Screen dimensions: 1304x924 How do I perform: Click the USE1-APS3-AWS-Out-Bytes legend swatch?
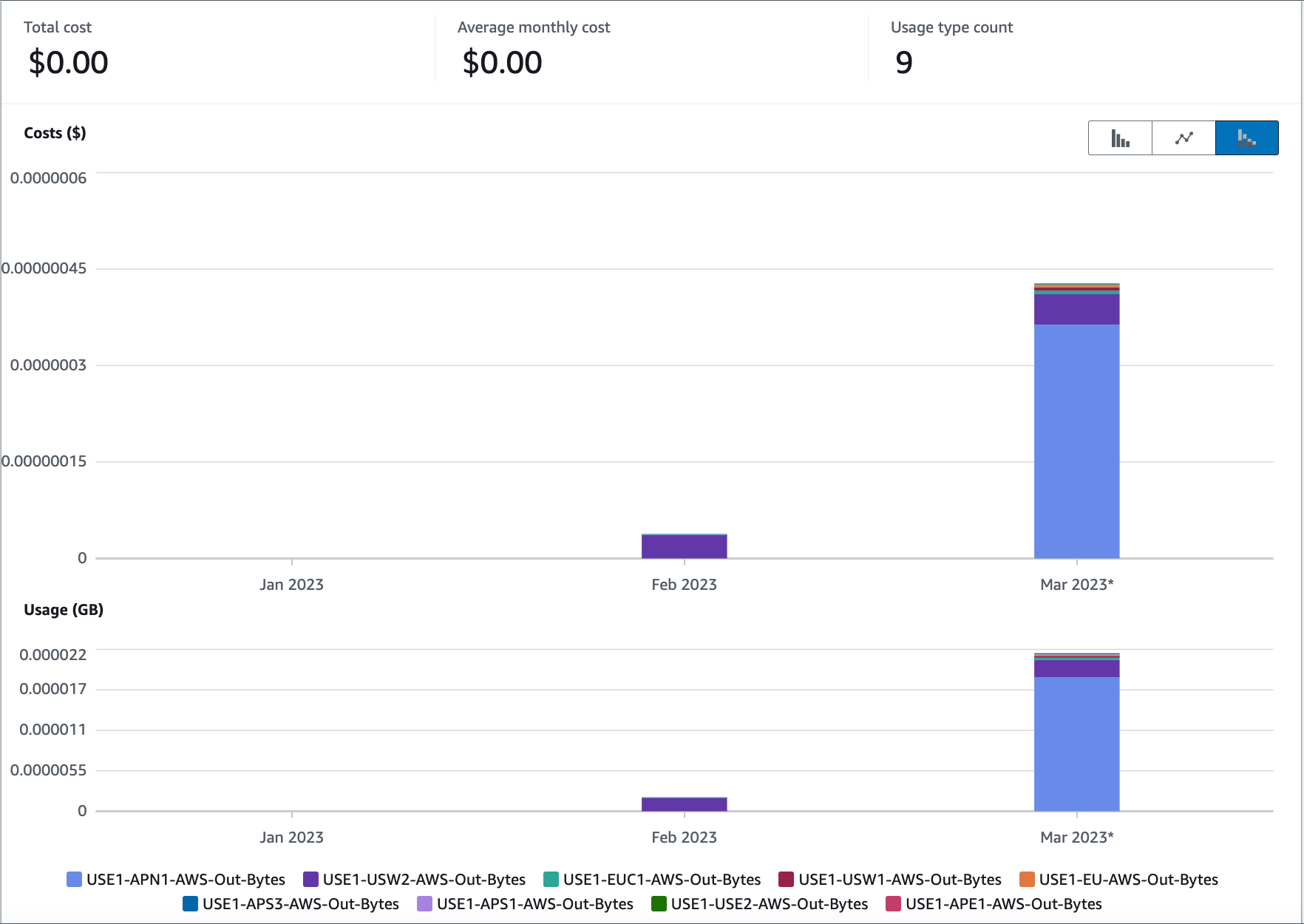[x=190, y=903]
